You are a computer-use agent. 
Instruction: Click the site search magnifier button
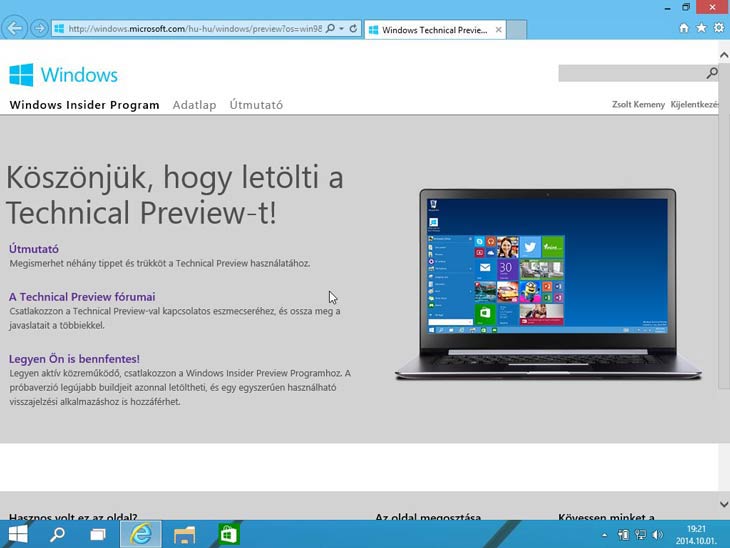click(x=711, y=73)
